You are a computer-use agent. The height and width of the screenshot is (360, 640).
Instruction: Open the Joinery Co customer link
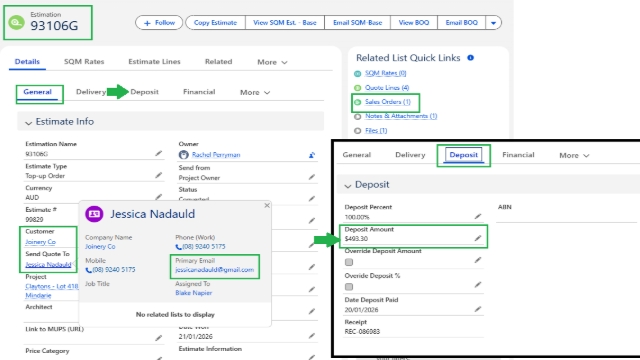[40, 242]
